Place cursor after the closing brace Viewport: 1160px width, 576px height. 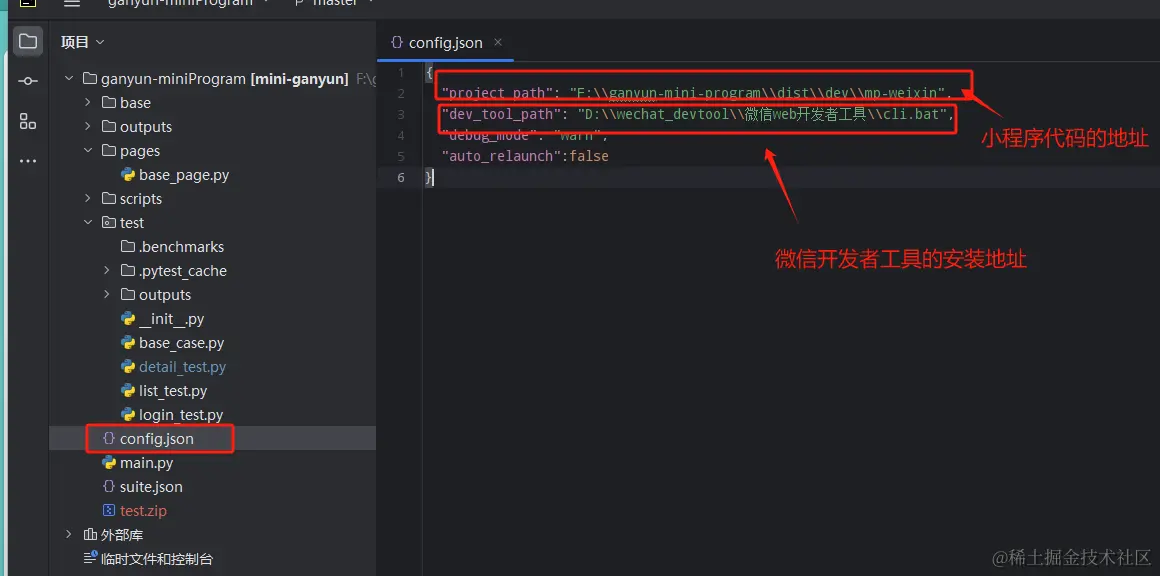coord(434,177)
